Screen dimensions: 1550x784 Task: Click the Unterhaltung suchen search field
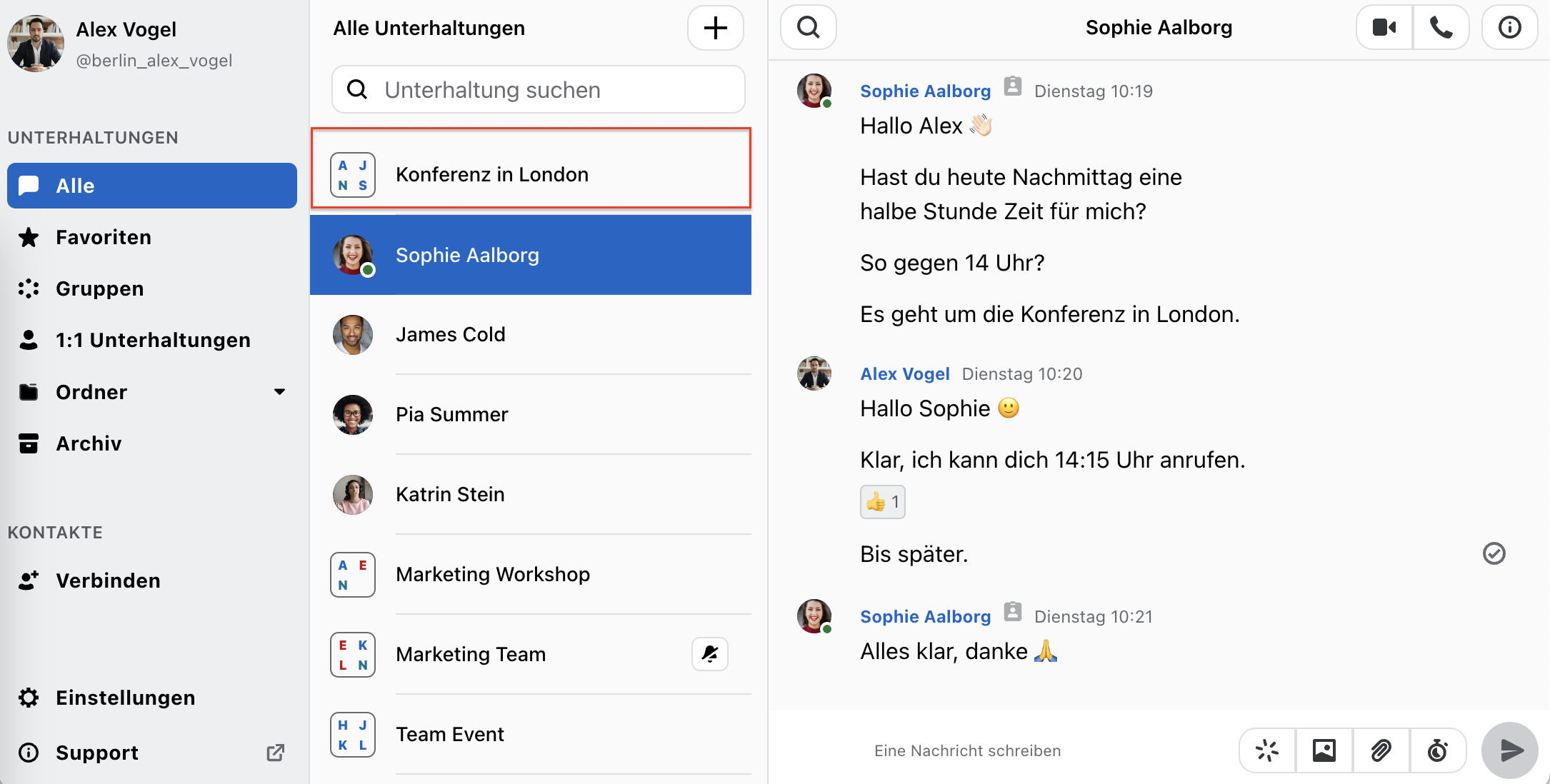click(539, 89)
